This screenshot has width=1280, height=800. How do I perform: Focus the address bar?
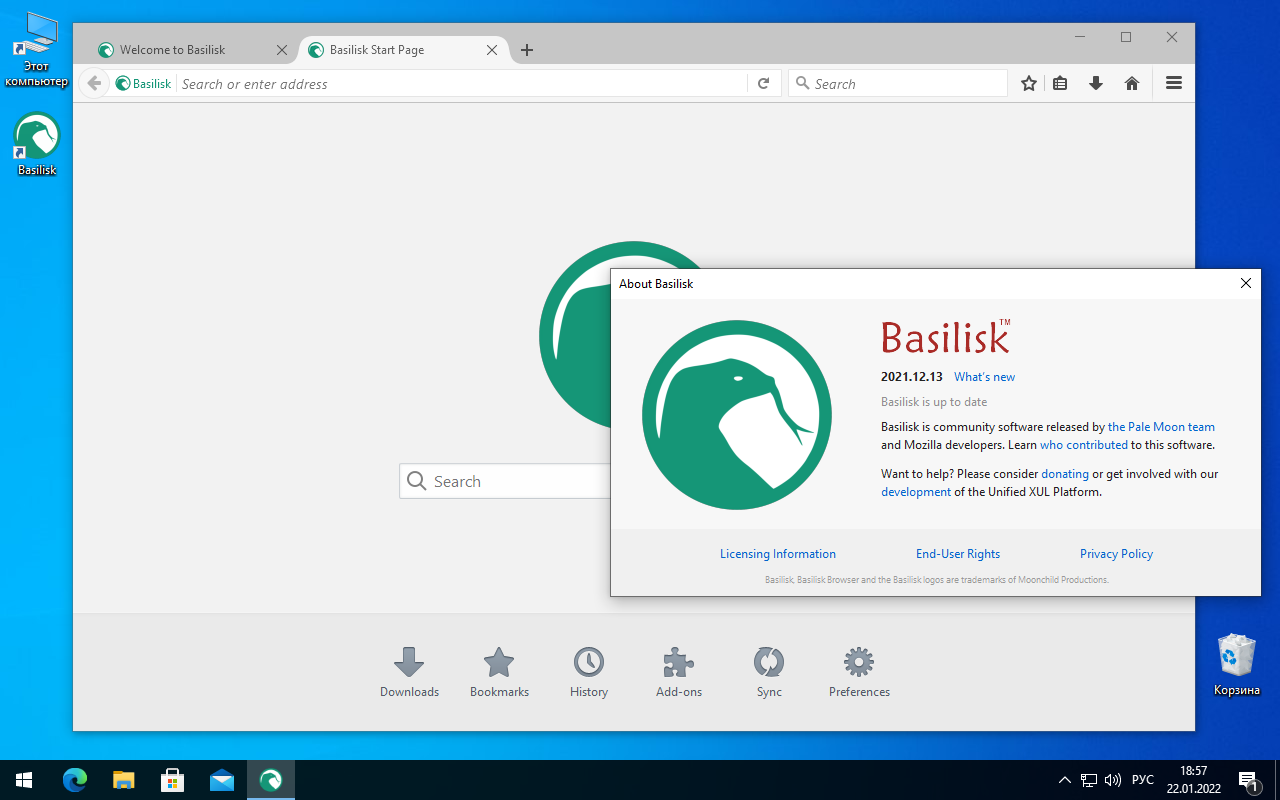click(461, 84)
